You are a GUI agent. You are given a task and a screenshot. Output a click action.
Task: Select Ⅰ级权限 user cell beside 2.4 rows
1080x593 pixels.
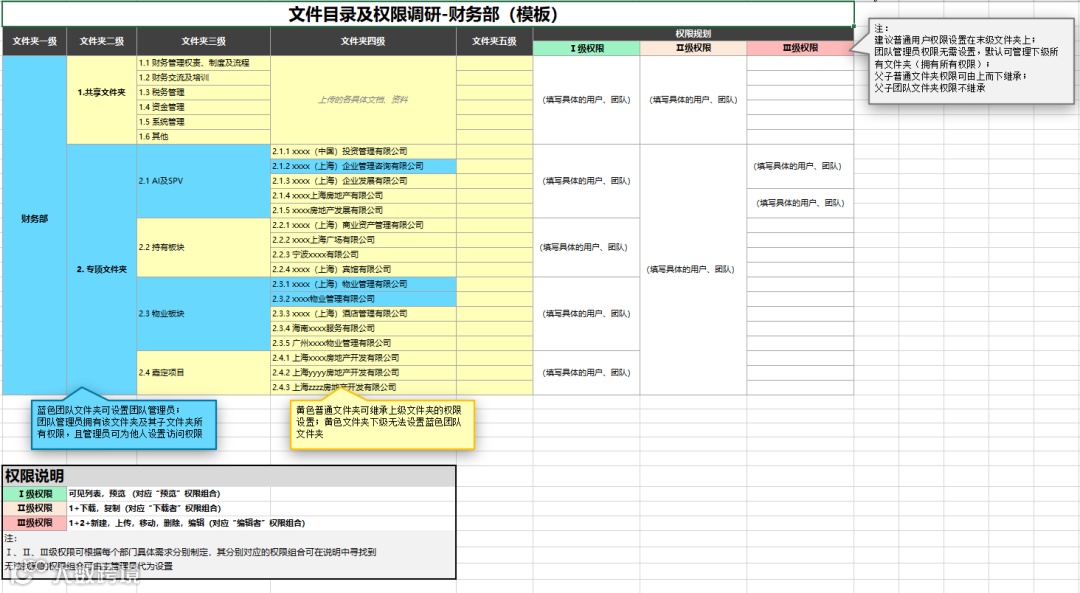pos(586,373)
